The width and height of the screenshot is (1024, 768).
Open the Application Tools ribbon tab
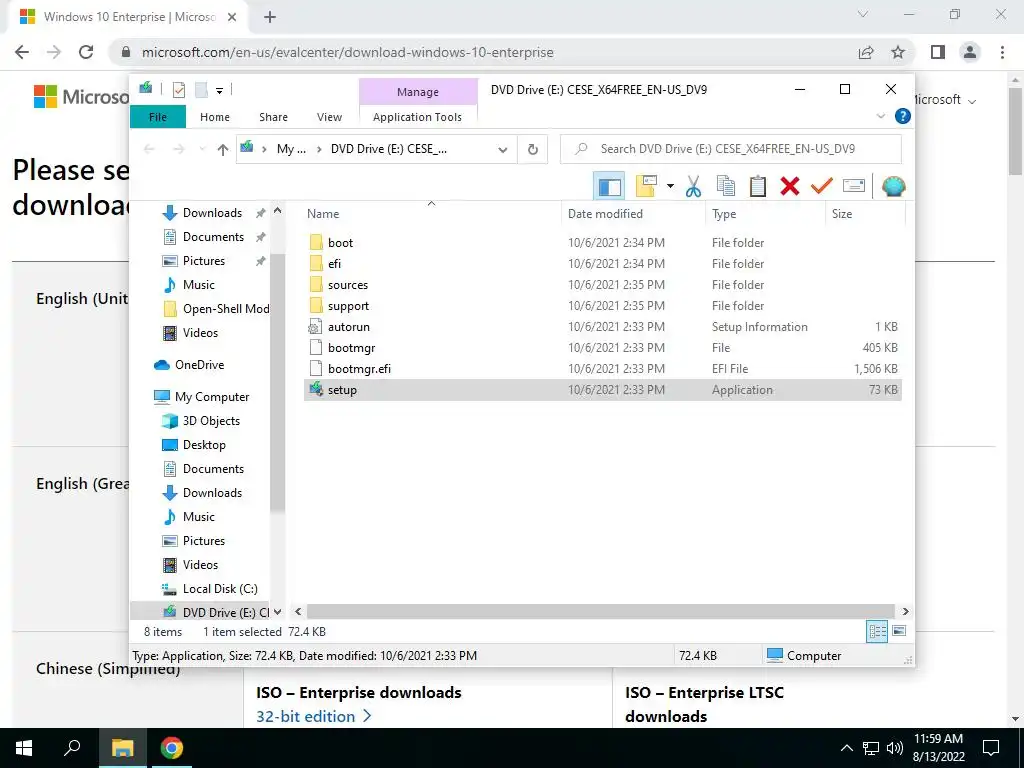point(417,117)
